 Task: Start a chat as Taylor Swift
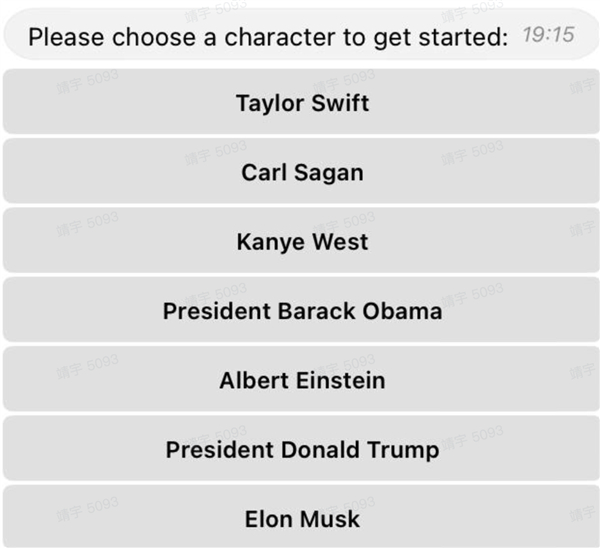302,103
